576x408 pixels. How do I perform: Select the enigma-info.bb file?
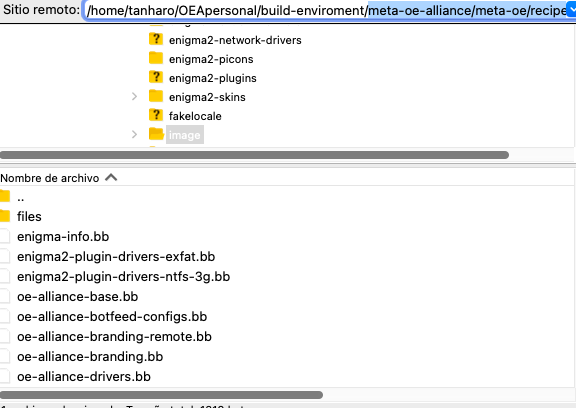pyautogui.click(x=63, y=237)
